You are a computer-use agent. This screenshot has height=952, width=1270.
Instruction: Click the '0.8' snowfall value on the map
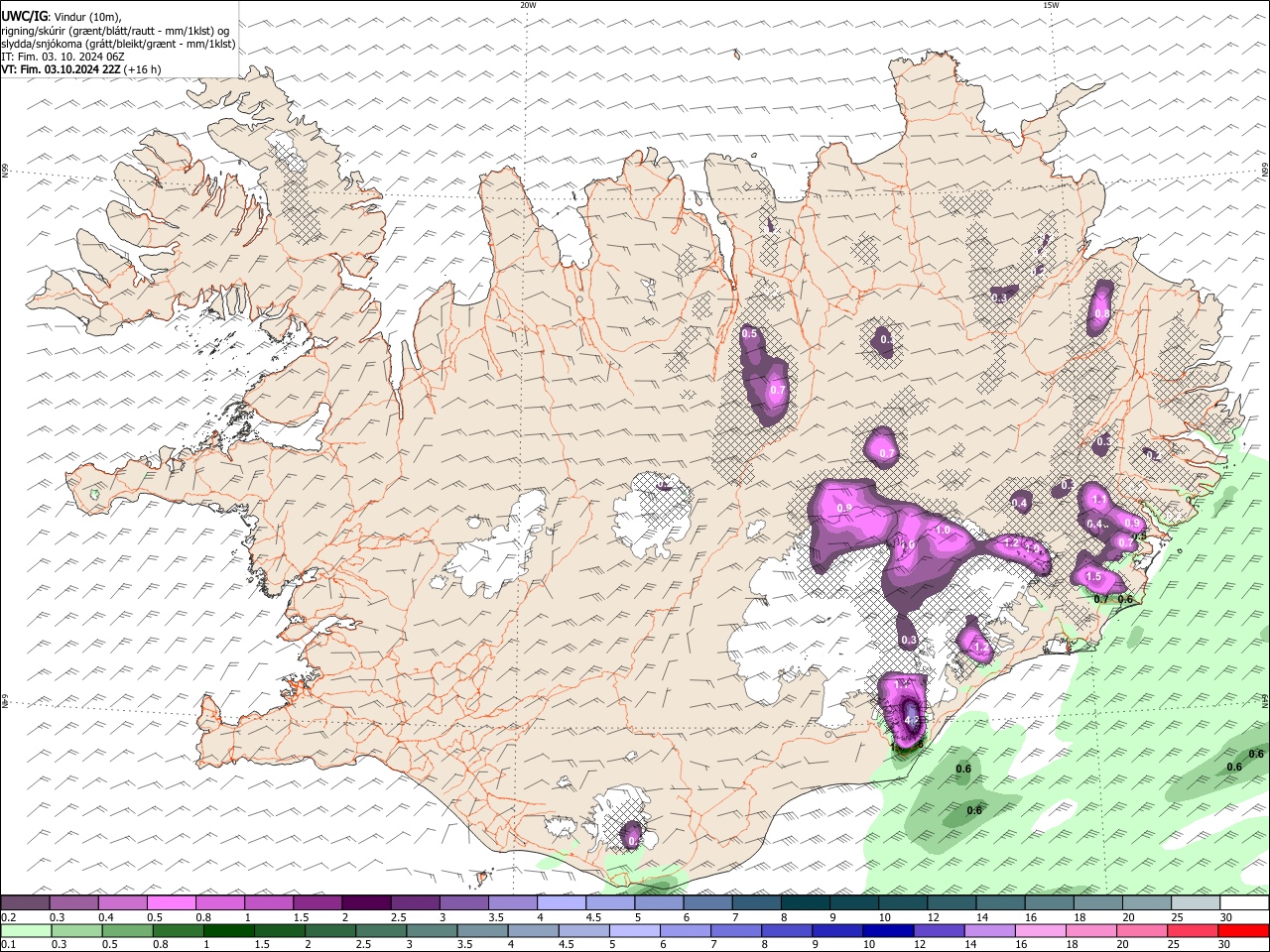[x=1101, y=313]
